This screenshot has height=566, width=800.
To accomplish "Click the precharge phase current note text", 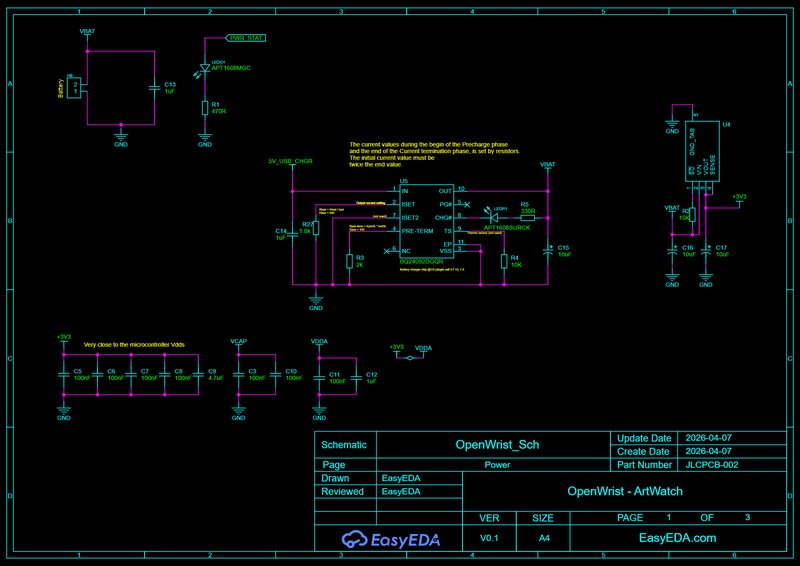I will [x=434, y=155].
